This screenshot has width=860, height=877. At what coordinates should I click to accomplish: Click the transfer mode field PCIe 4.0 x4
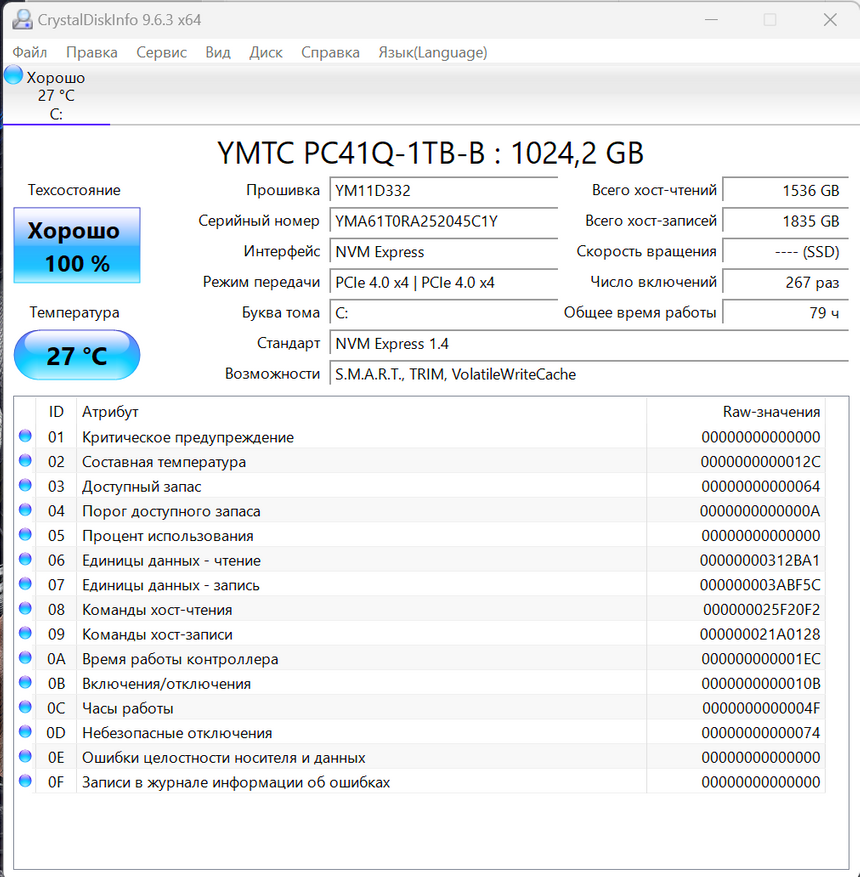[x=443, y=282]
